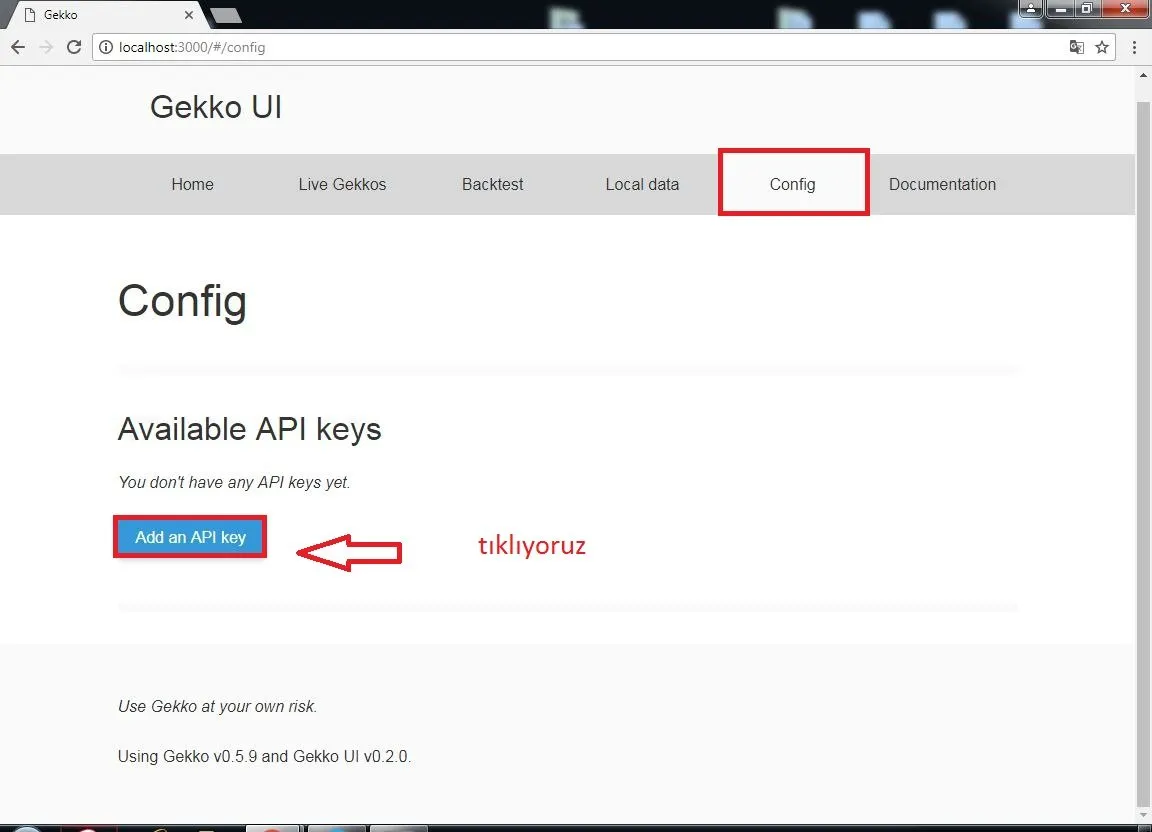Select the Config nav item
The height and width of the screenshot is (832, 1152).
pyautogui.click(x=793, y=184)
